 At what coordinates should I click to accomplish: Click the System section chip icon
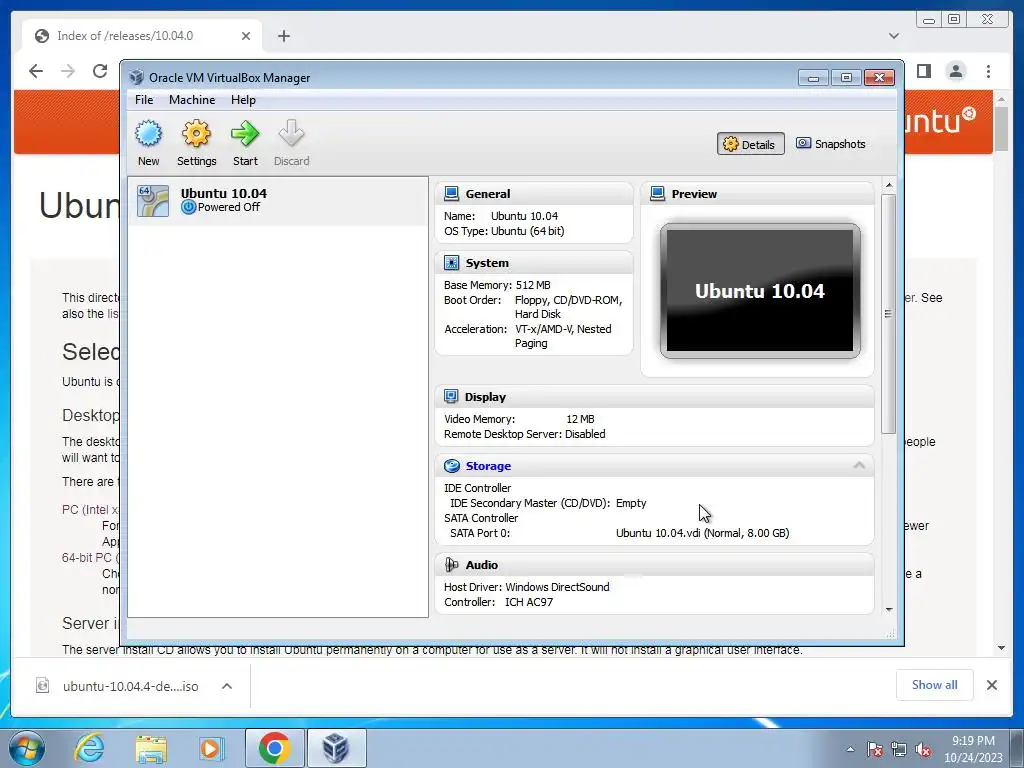[x=451, y=263]
